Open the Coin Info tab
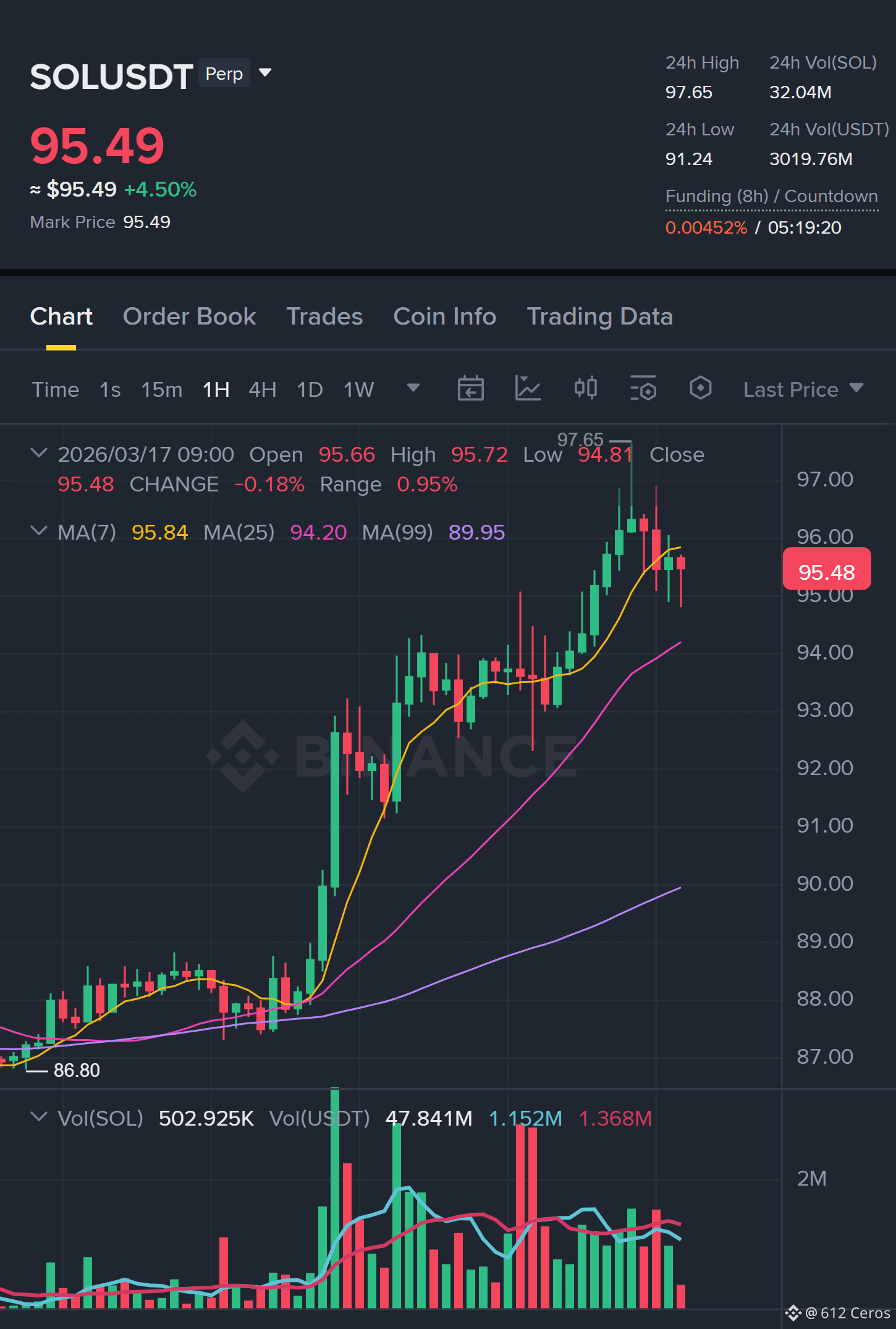This screenshot has height=1329, width=896. point(445,316)
